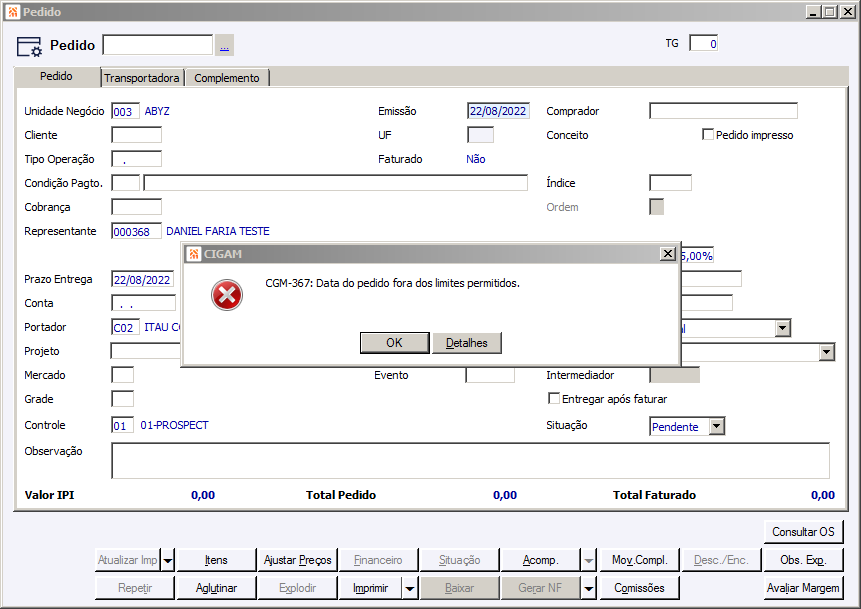Click the Consultar OS button
This screenshot has width=861, height=609.
point(803,532)
